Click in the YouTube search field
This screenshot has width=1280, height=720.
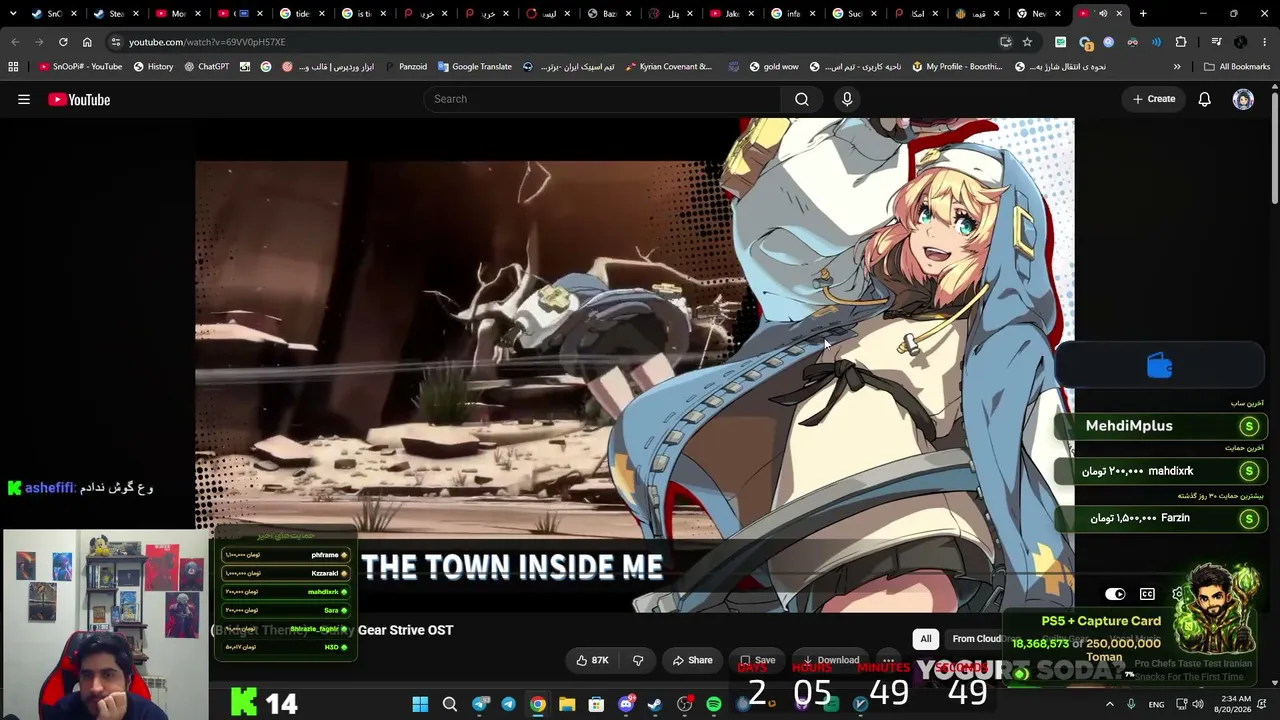point(602,99)
